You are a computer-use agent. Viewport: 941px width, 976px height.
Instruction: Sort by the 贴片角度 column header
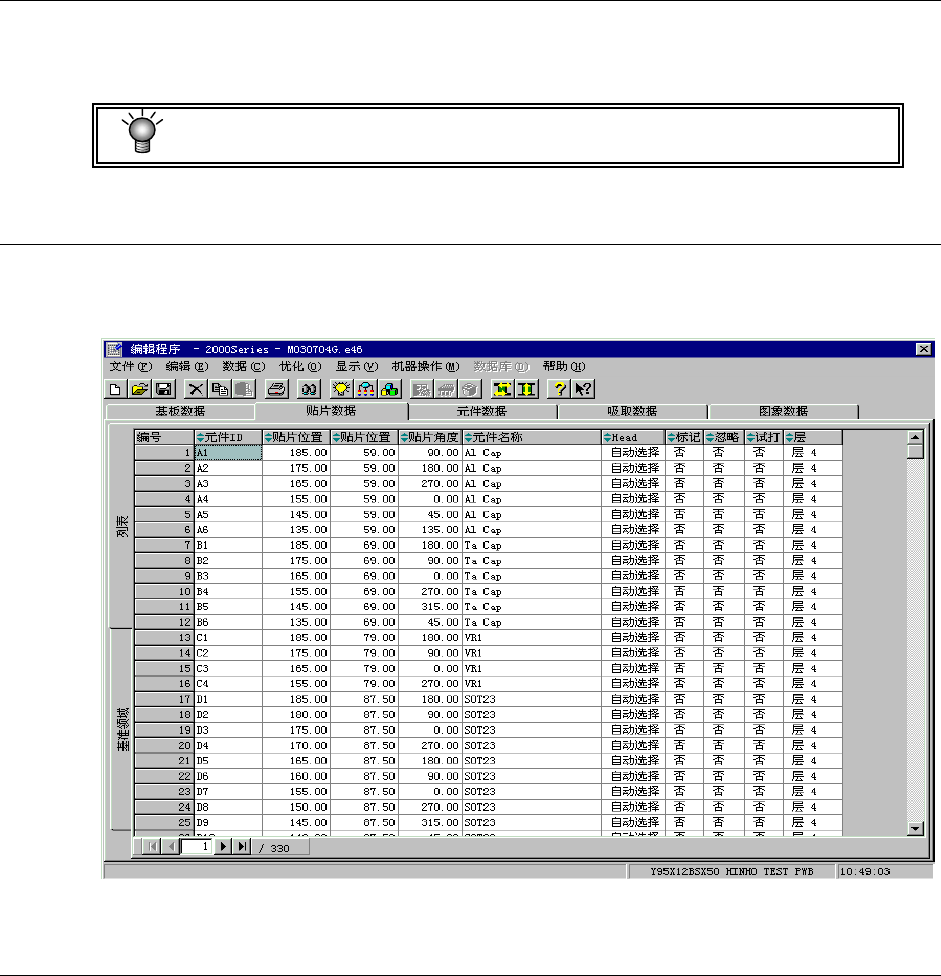[x=431, y=438]
